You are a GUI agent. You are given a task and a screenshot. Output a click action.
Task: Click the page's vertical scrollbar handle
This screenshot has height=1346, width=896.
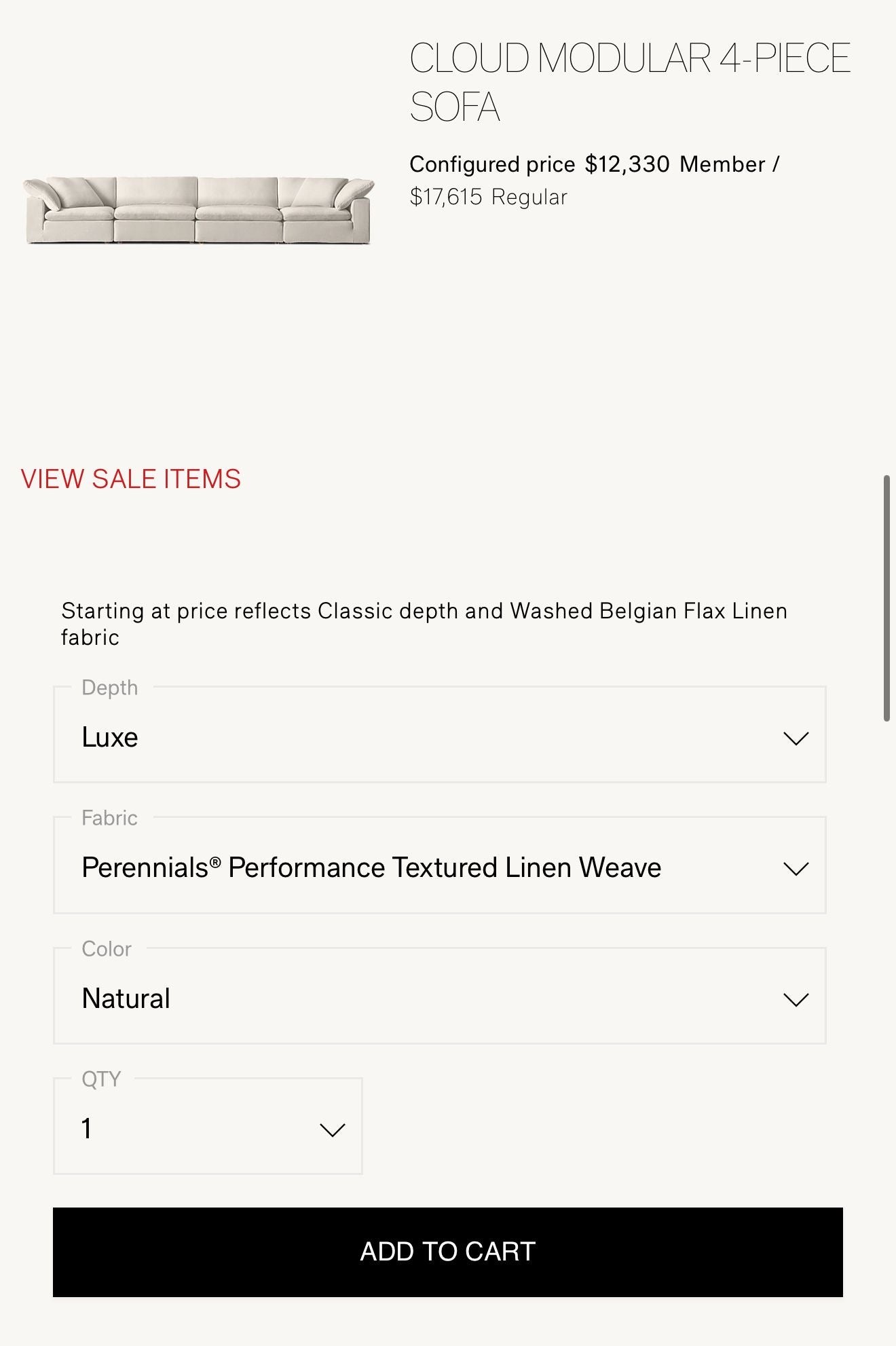(886, 597)
